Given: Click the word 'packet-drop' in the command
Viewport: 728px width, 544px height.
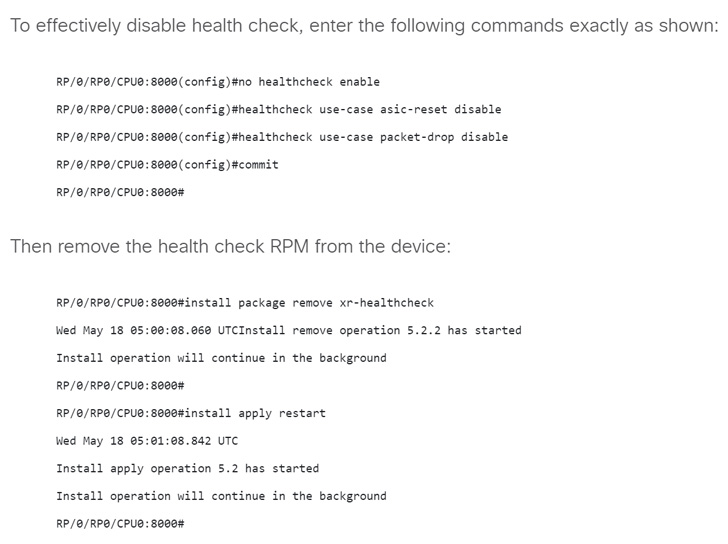Looking at the screenshot, I should (417, 137).
